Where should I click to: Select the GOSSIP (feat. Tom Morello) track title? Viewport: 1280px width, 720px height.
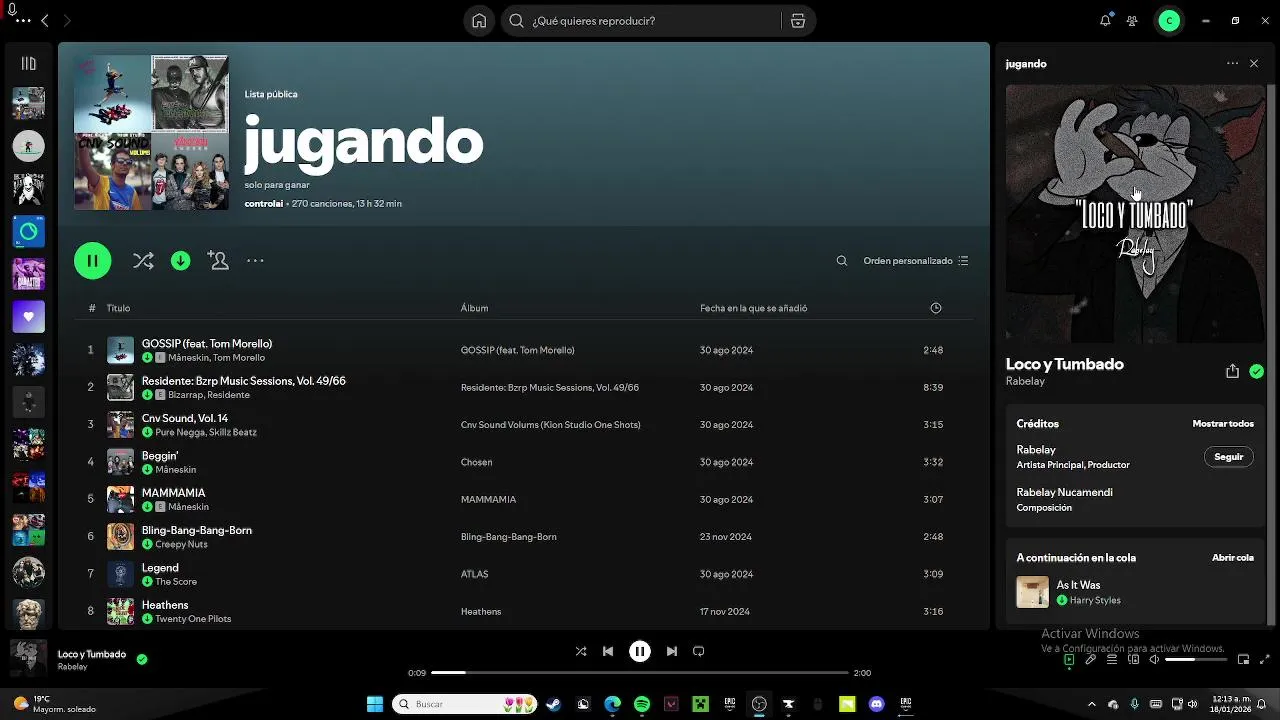click(207, 344)
